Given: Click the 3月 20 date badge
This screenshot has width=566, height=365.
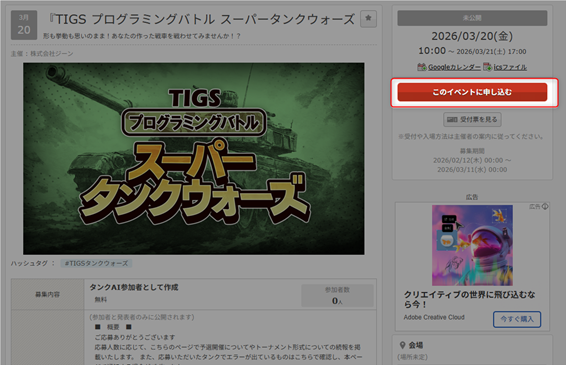Looking at the screenshot, I should click(24, 25).
